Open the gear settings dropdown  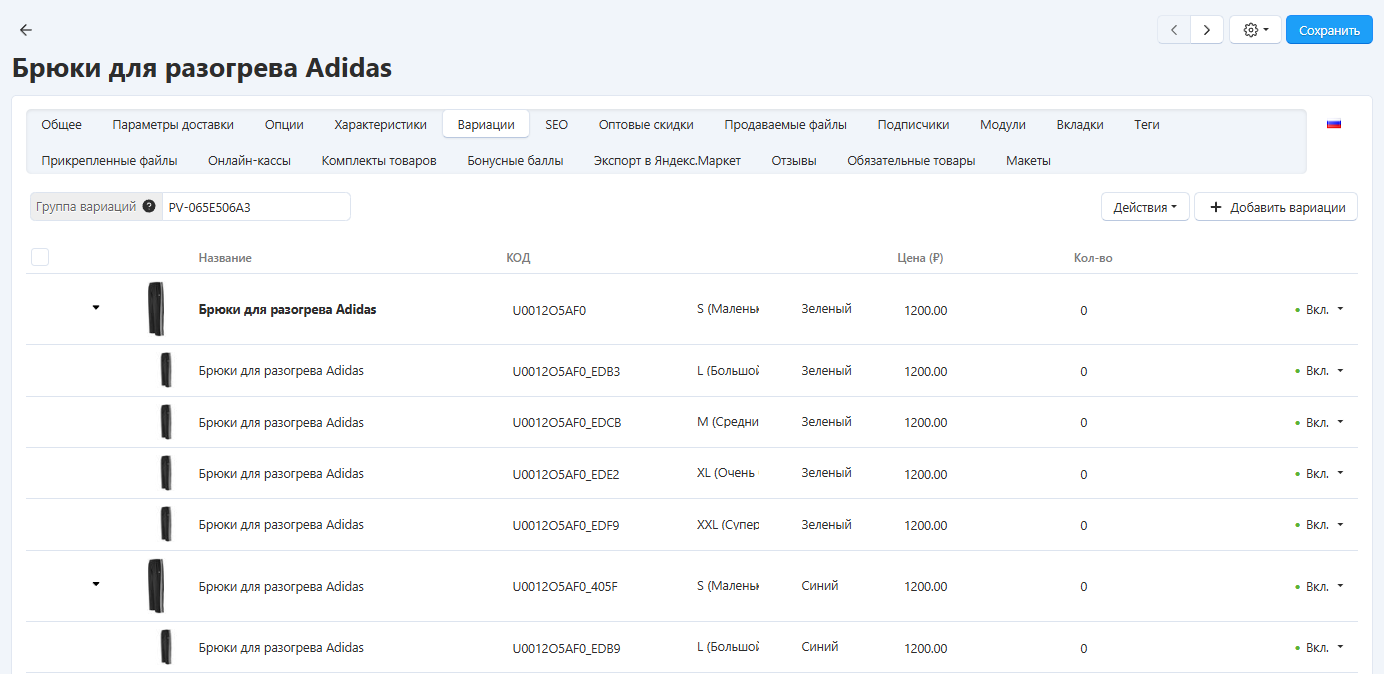point(1255,30)
